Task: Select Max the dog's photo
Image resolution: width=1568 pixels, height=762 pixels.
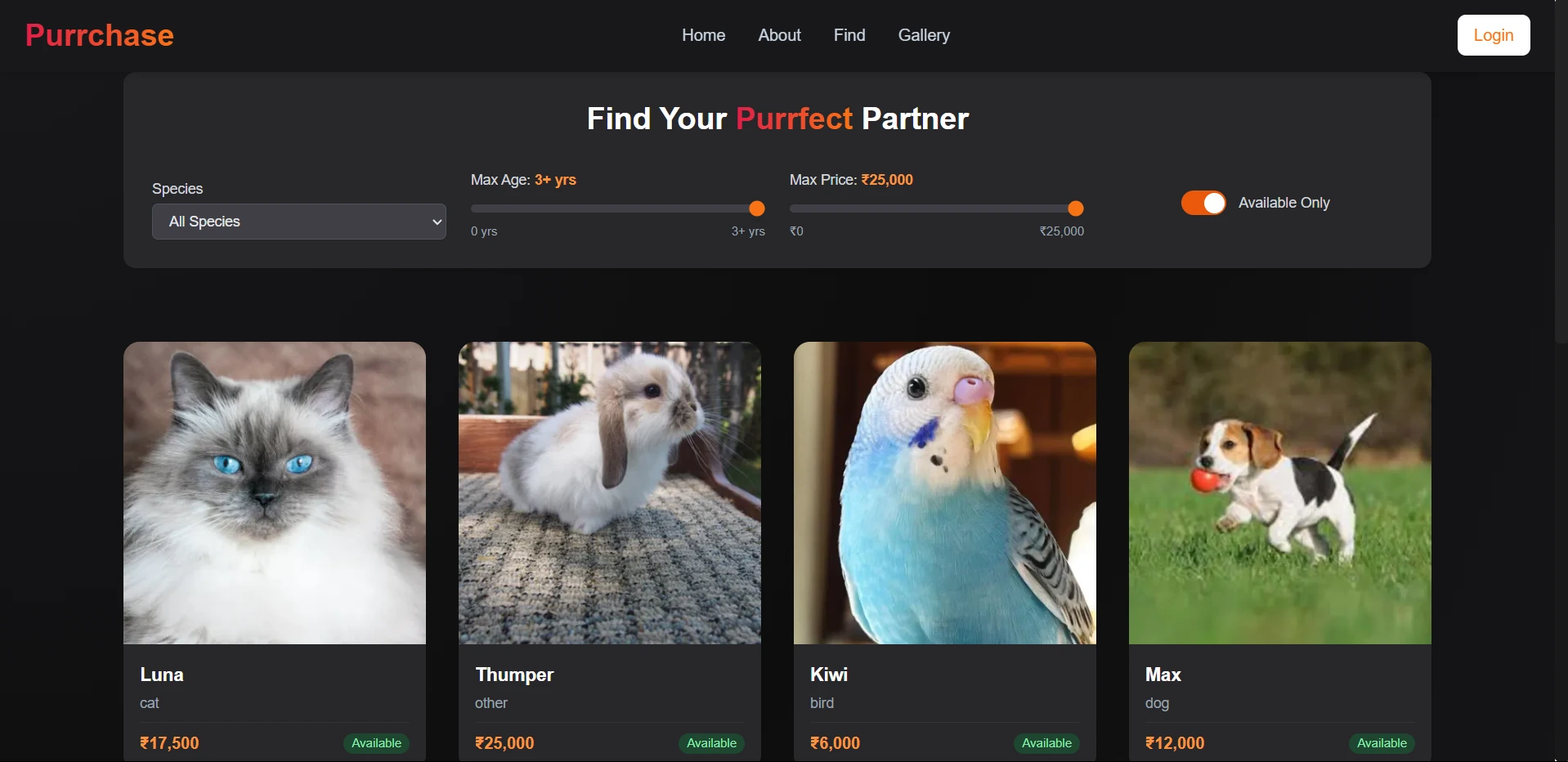Action: (1279, 493)
